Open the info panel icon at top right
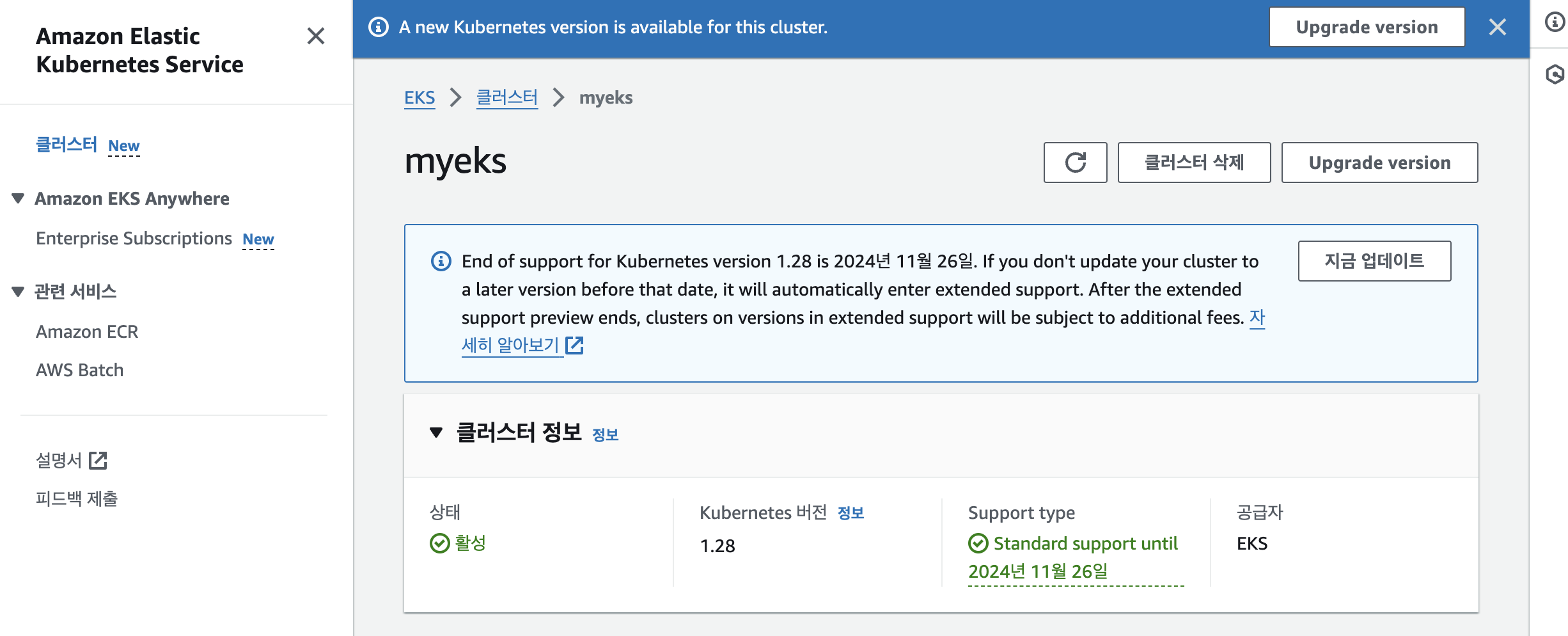Viewport: 1568px width, 636px height. click(1555, 22)
